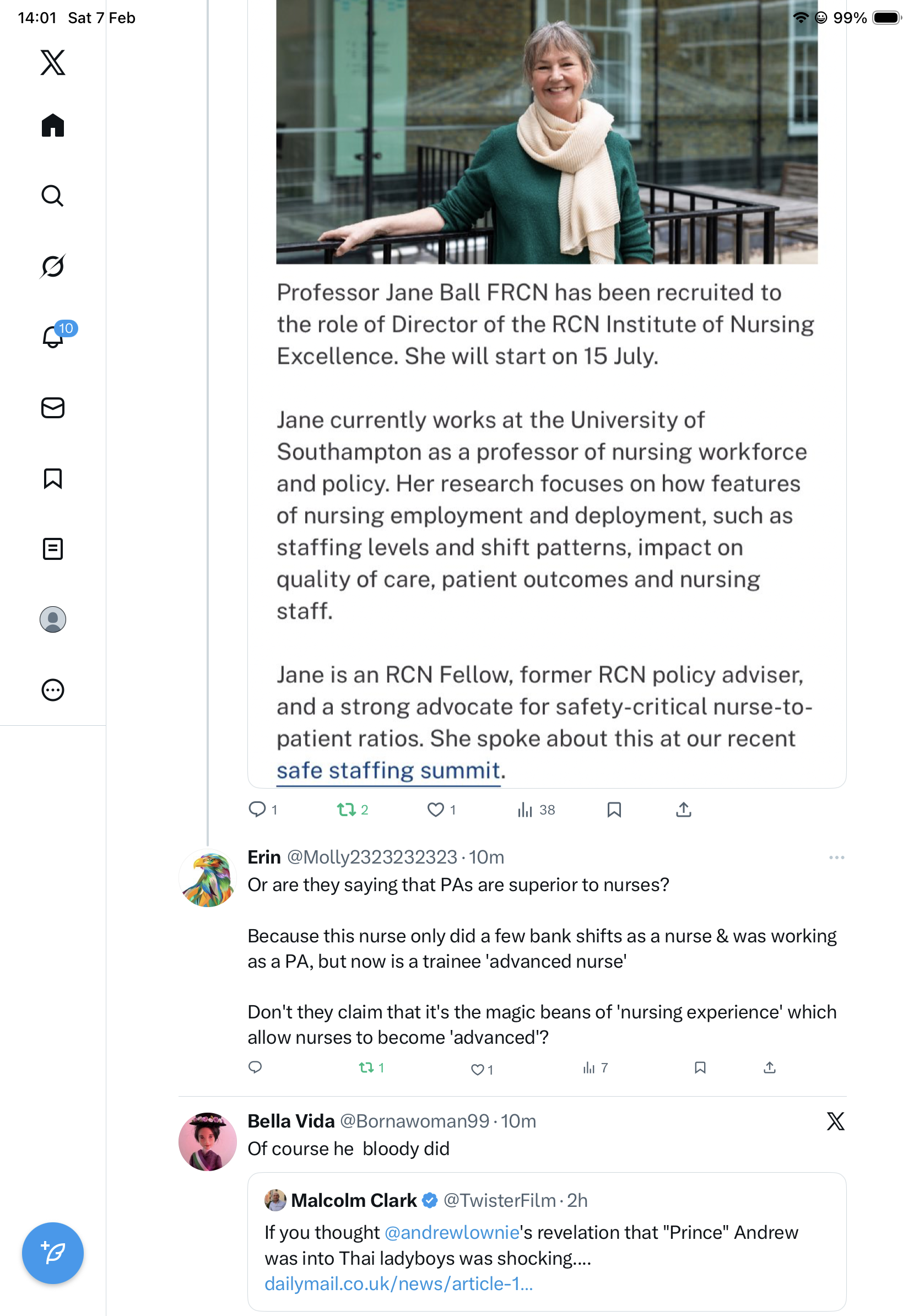Open the @andrewlownie mention

click(x=451, y=1232)
